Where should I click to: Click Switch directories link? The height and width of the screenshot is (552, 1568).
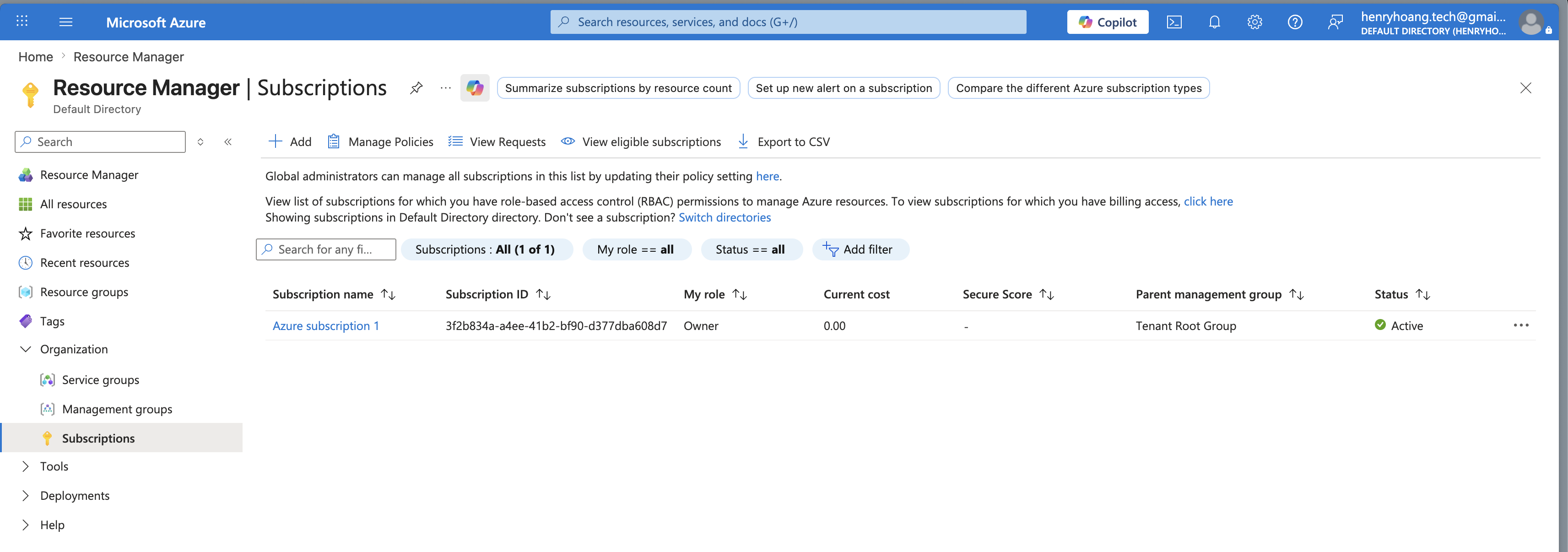tap(725, 217)
